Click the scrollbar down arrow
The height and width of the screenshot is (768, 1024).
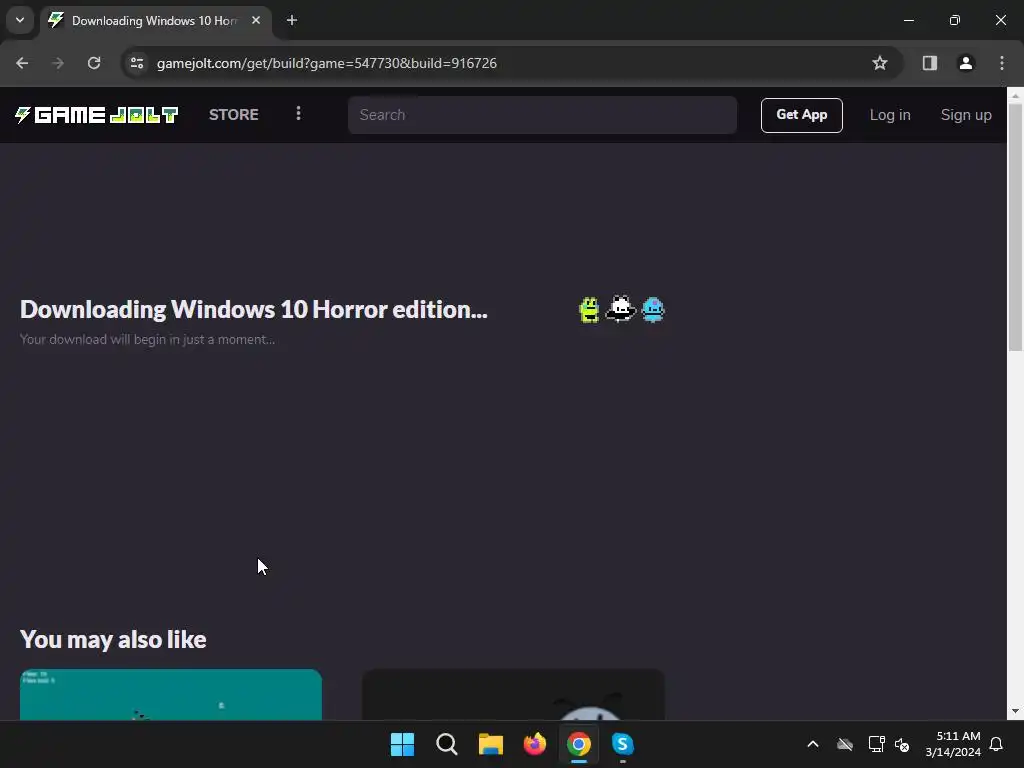[x=1015, y=711]
